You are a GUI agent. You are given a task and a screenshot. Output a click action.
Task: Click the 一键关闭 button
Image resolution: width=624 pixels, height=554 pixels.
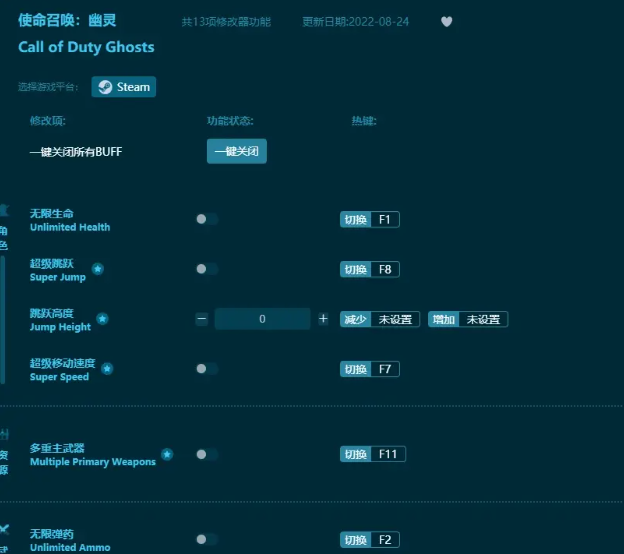pos(237,151)
